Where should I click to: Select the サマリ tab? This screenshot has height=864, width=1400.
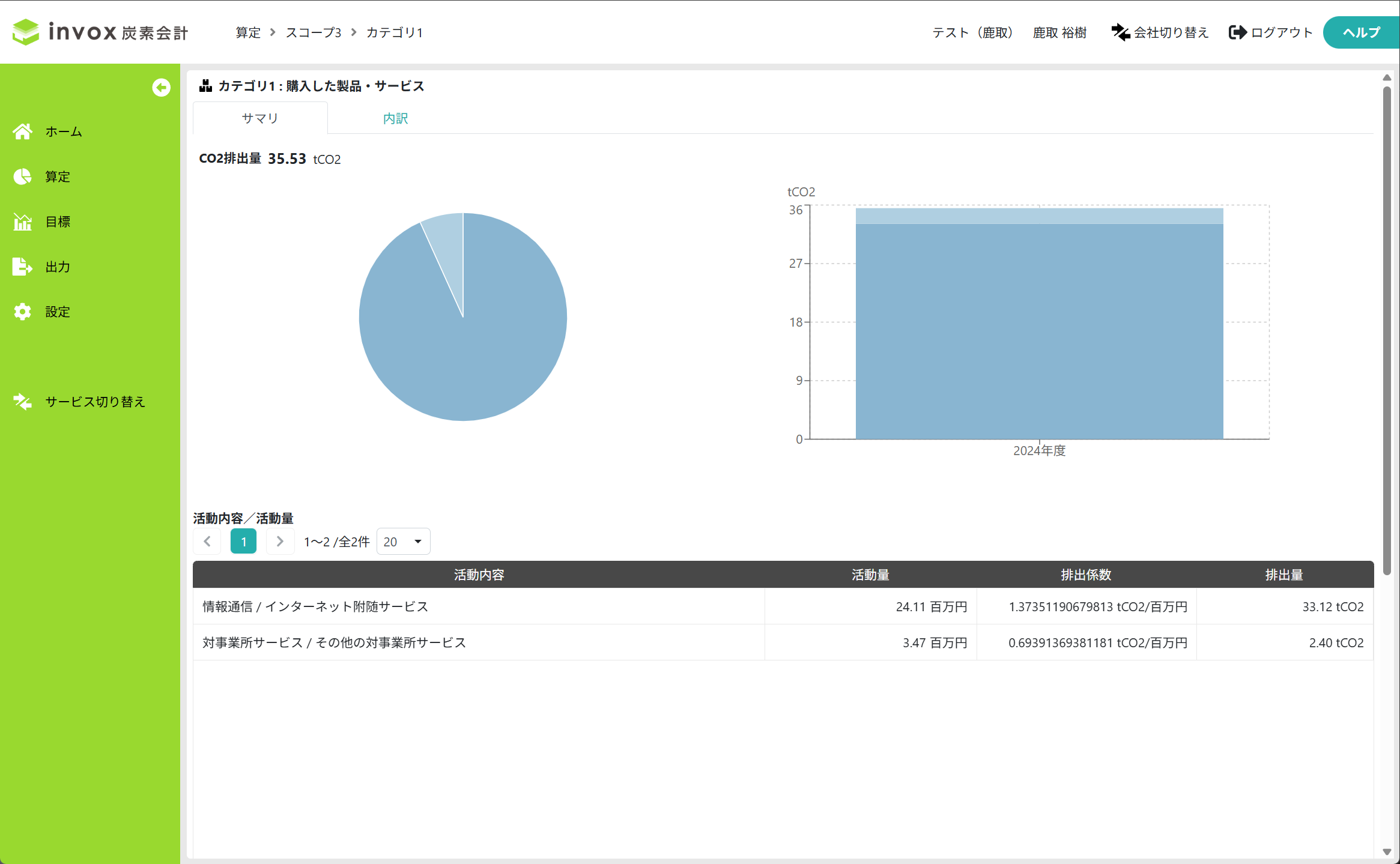(x=260, y=118)
